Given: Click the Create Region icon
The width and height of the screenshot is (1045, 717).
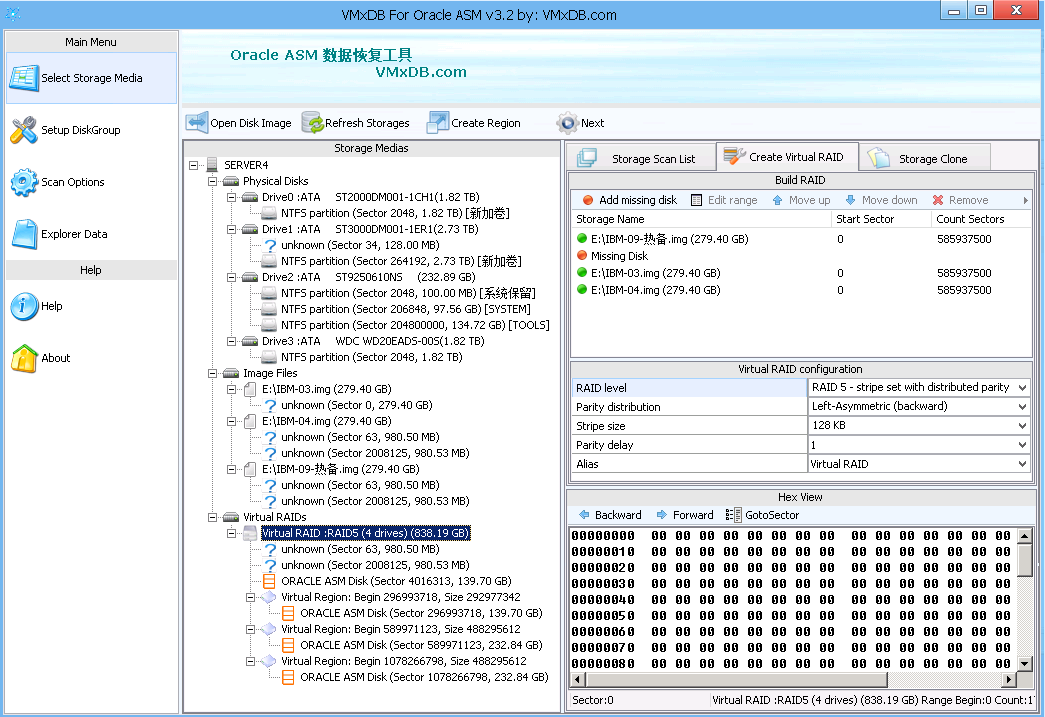Looking at the screenshot, I should pyautogui.click(x=438, y=123).
